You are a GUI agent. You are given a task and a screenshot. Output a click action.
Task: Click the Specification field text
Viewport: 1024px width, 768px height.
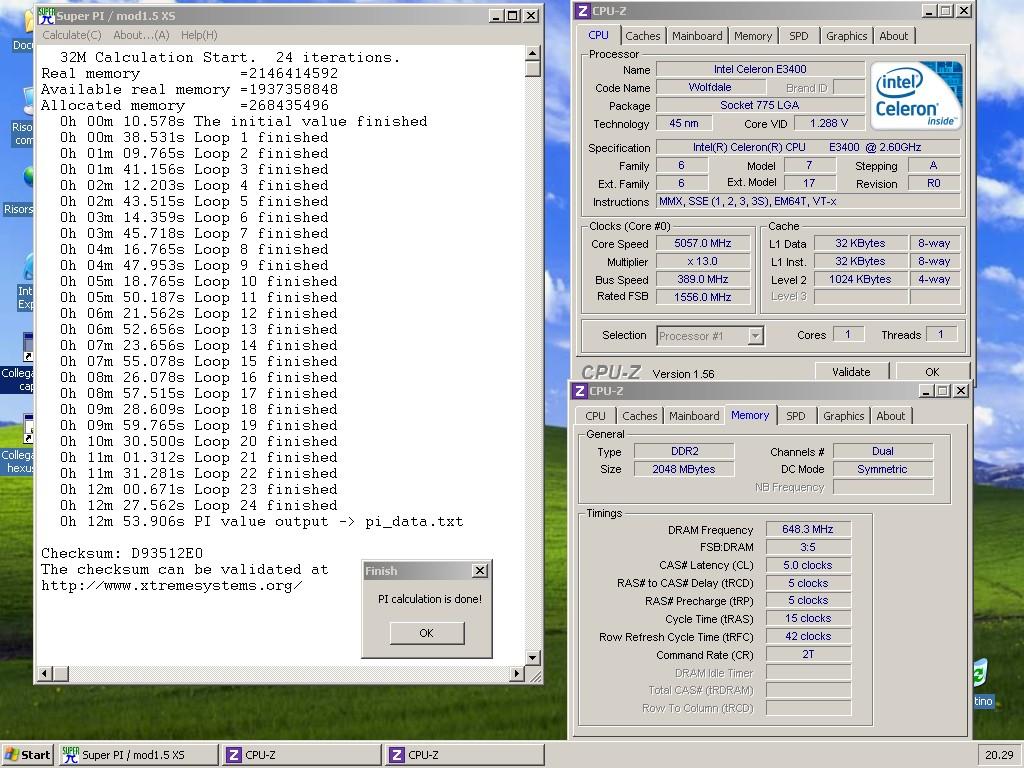point(807,148)
